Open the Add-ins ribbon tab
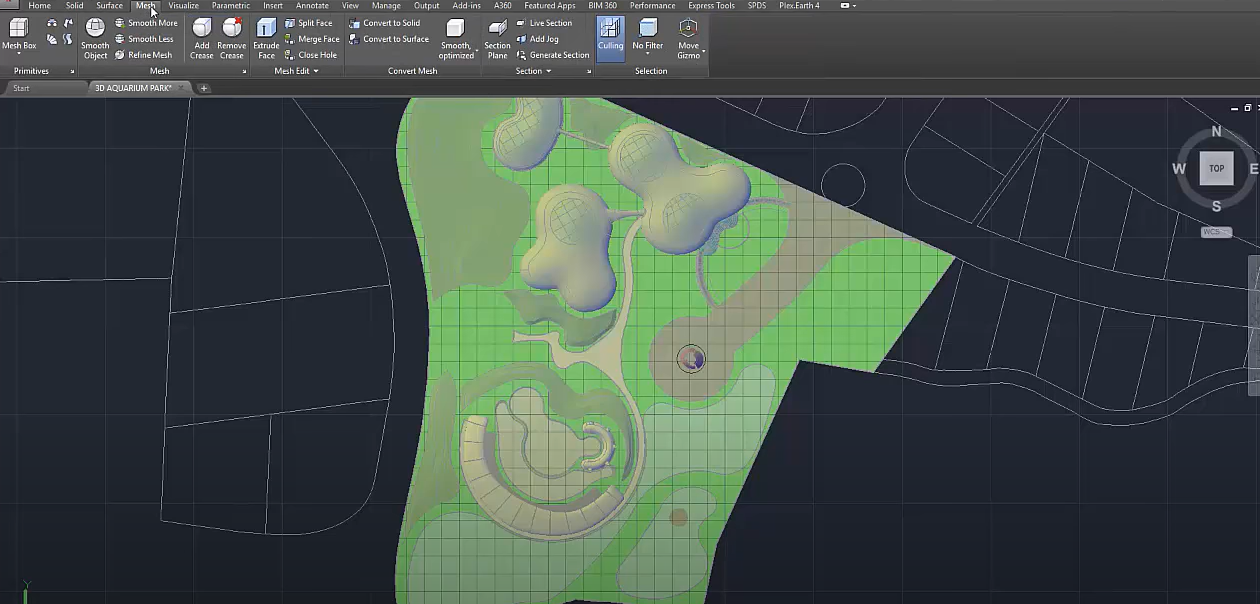1260x604 pixels. [x=466, y=6]
